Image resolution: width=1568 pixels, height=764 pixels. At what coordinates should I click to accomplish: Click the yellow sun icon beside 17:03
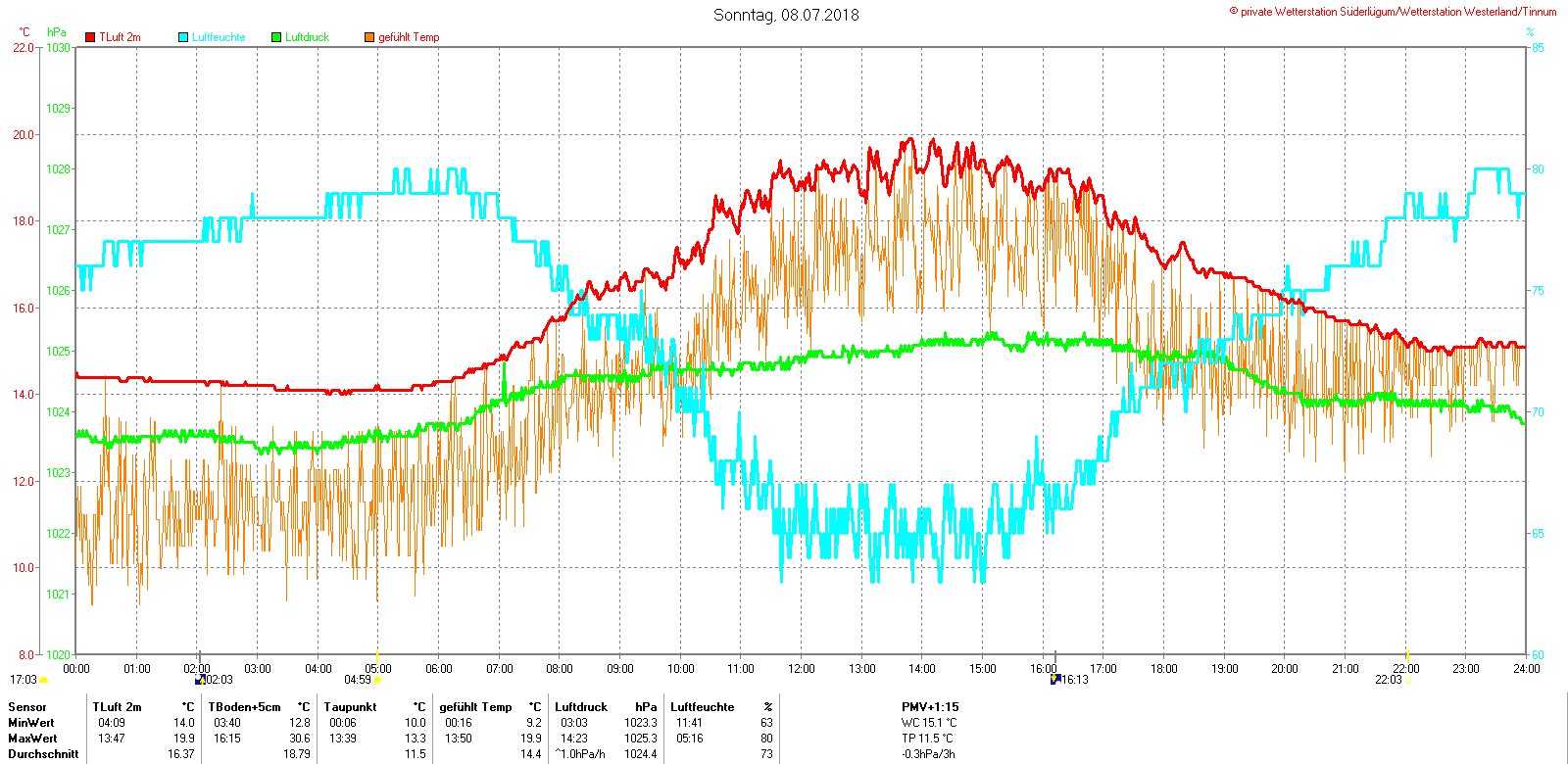point(43,680)
